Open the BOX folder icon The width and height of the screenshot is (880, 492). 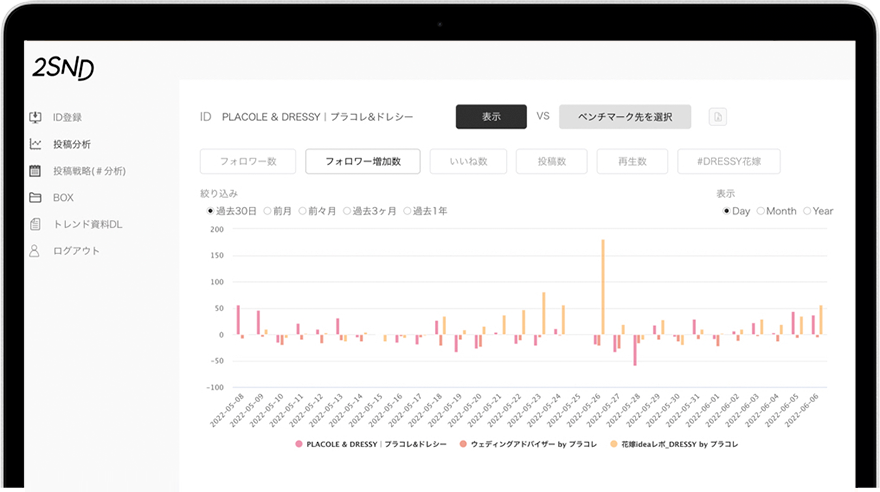(x=35, y=198)
